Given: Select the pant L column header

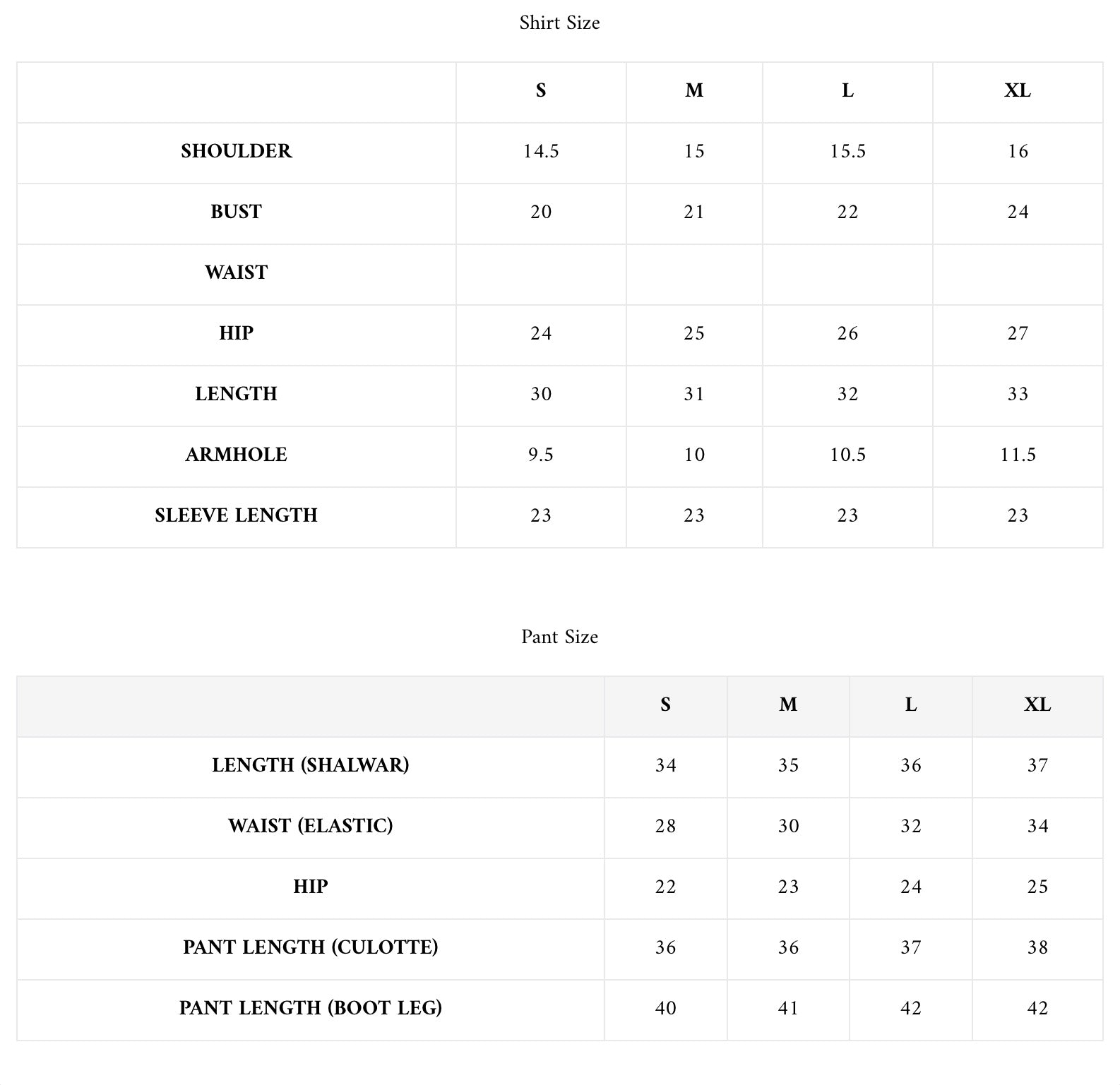Looking at the screenshot, I should tap(911, 705).
